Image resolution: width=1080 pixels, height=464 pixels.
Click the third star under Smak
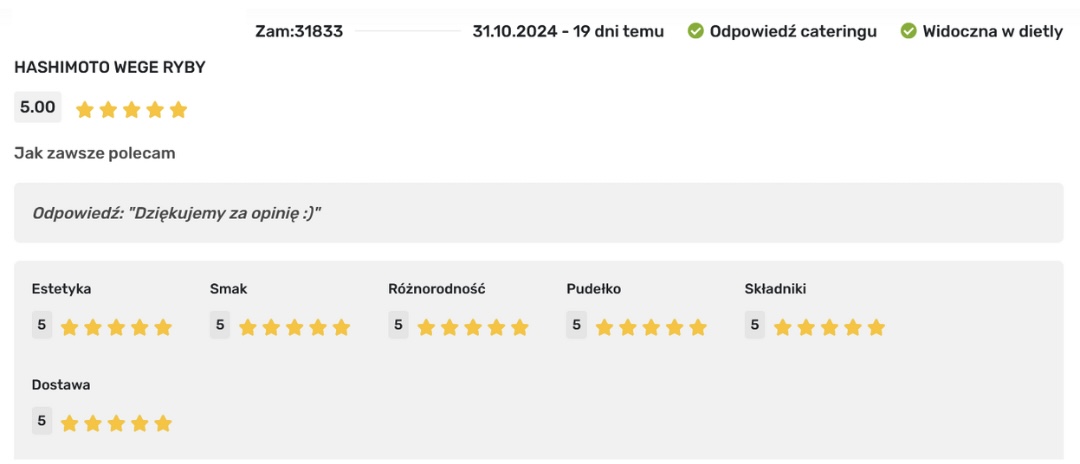coord(294,327)
